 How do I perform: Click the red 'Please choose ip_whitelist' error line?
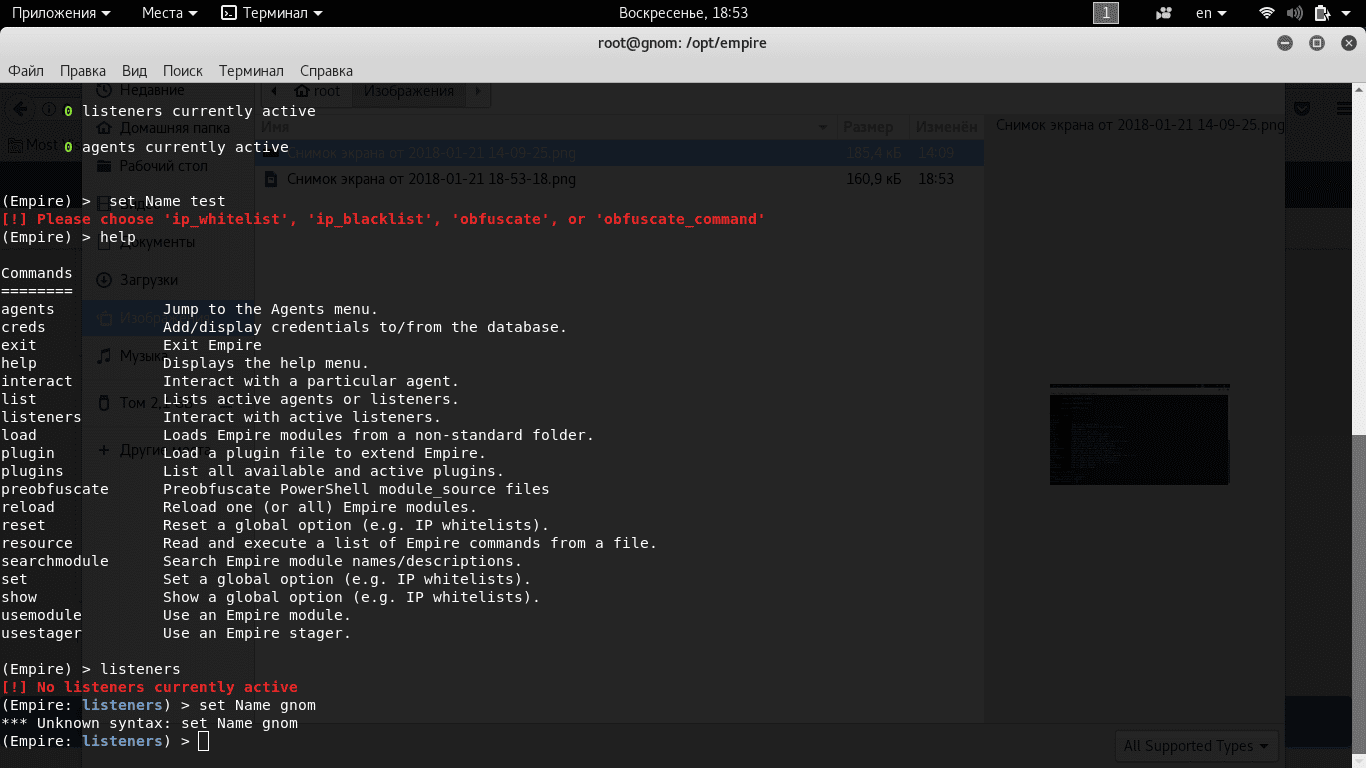tap(383, 219)
